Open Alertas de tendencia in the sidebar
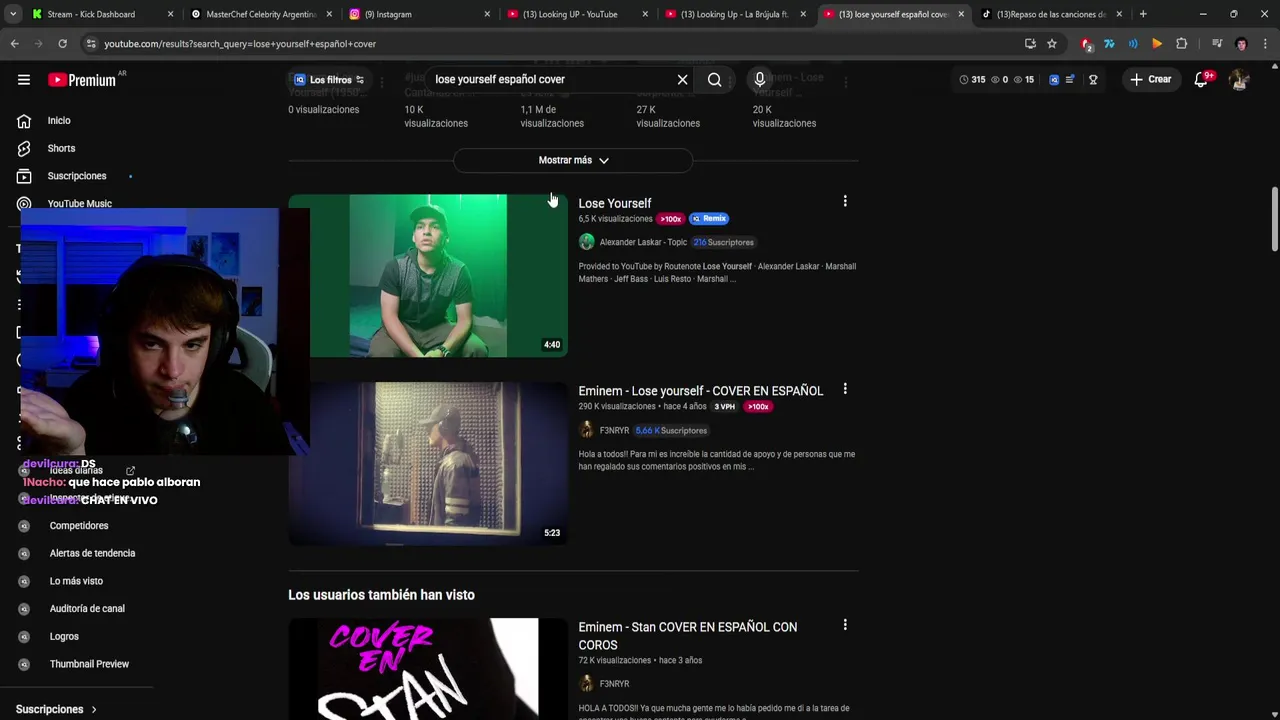 (92, 553)
